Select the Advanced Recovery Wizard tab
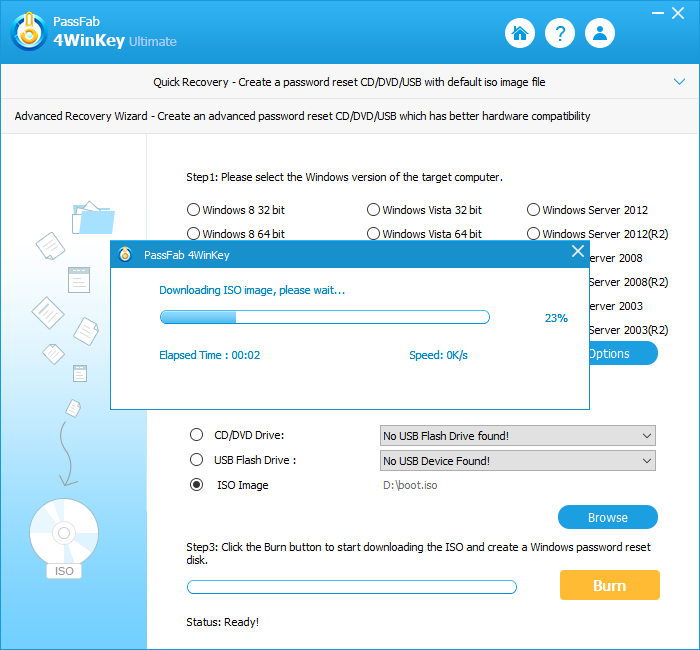 [x=349, y=116]
